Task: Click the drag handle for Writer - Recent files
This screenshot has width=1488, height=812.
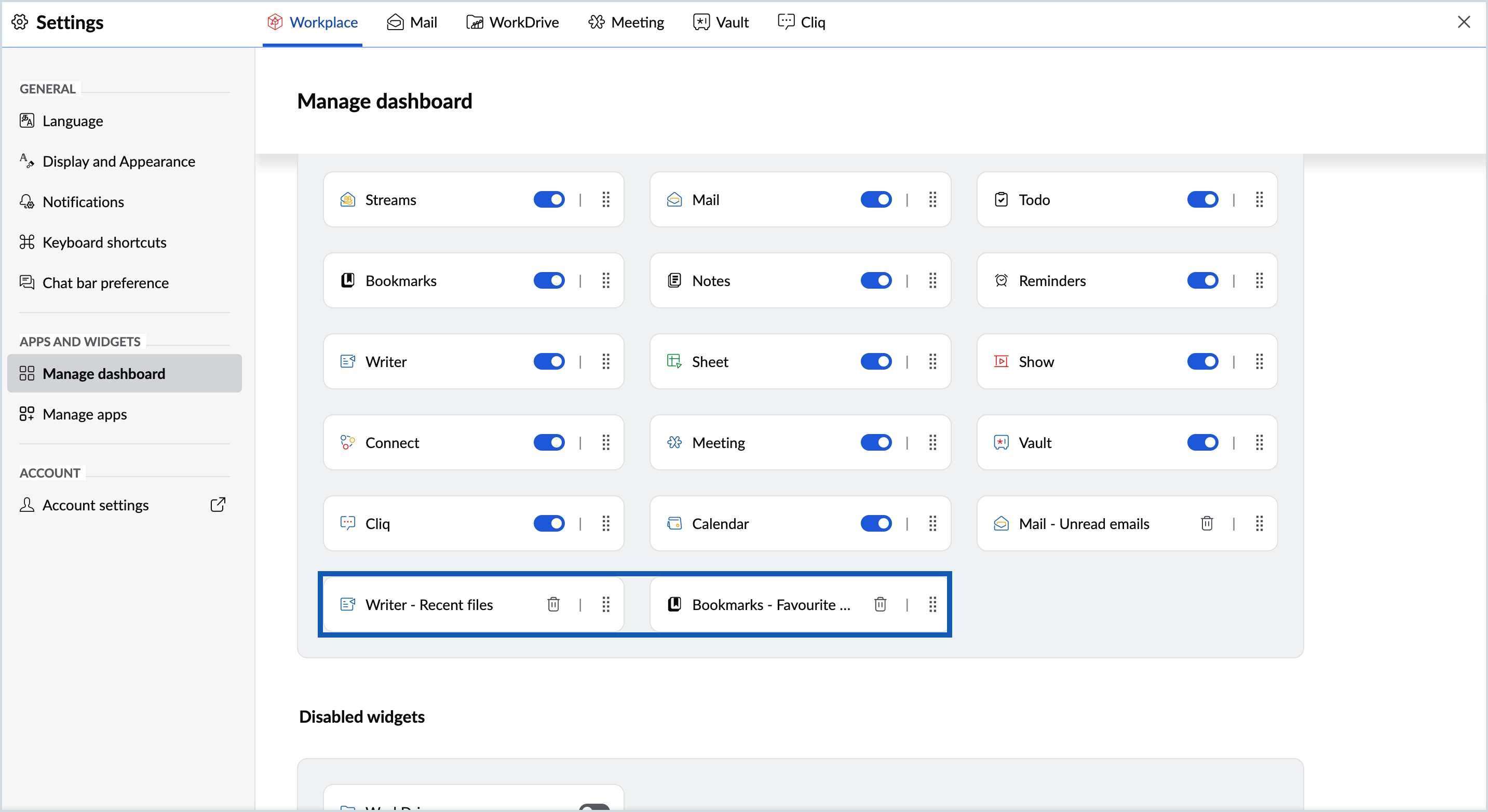Action: tap(606, 604)
